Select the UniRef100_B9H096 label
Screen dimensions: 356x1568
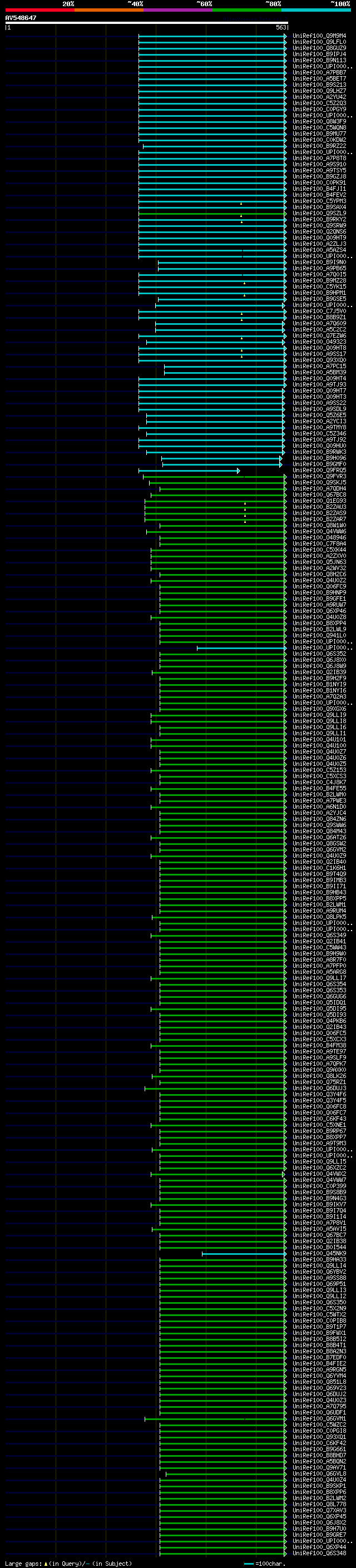tap(319, 458)
